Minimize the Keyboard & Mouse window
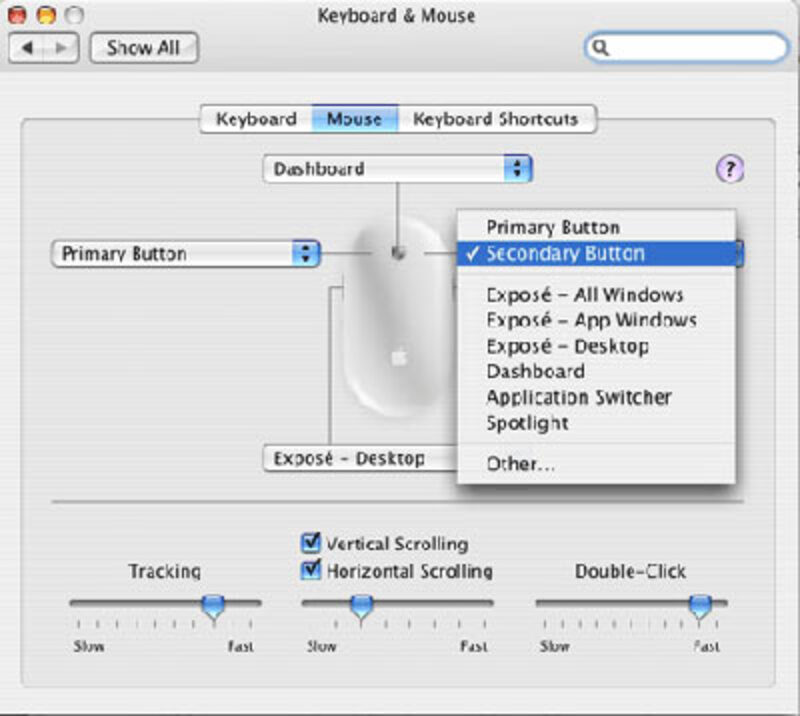Image resolution: width=800 pixels, height=716 pixels. 46,15
